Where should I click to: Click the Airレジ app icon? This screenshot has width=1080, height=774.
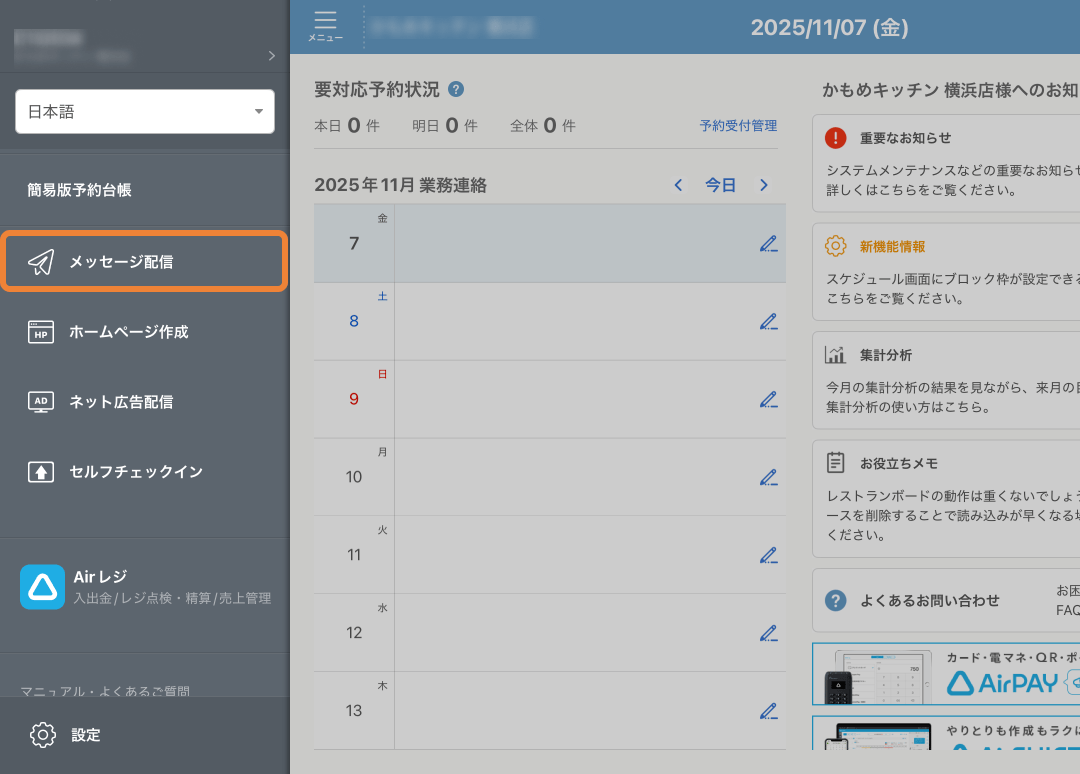pyautogui.click(x=42, y=587)
